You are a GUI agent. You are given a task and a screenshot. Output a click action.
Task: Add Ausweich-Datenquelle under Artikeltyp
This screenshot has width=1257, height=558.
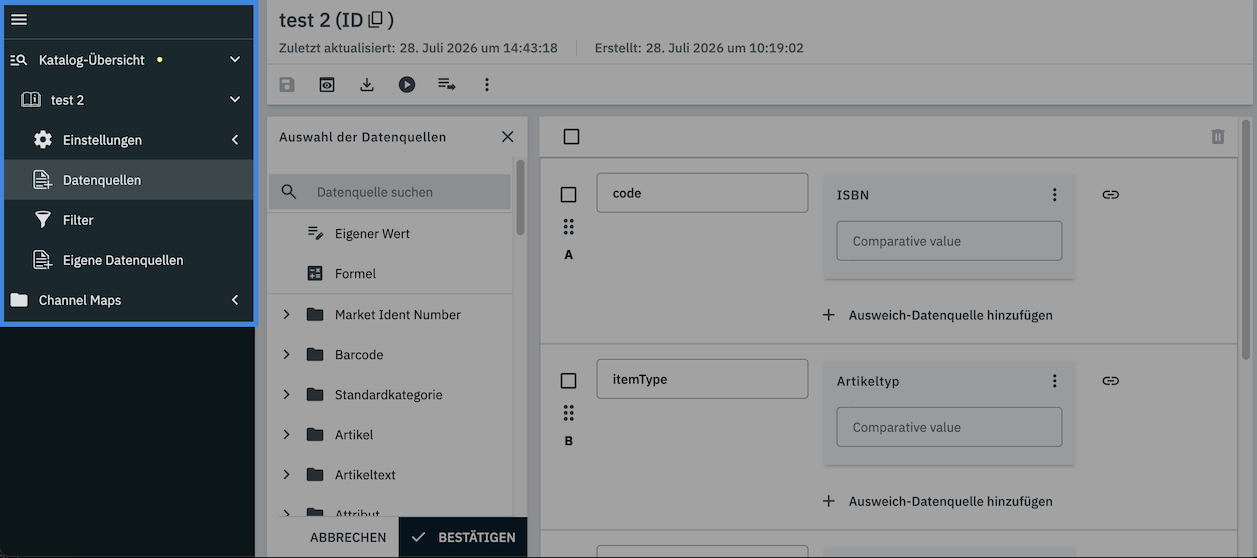pos(937,501)
